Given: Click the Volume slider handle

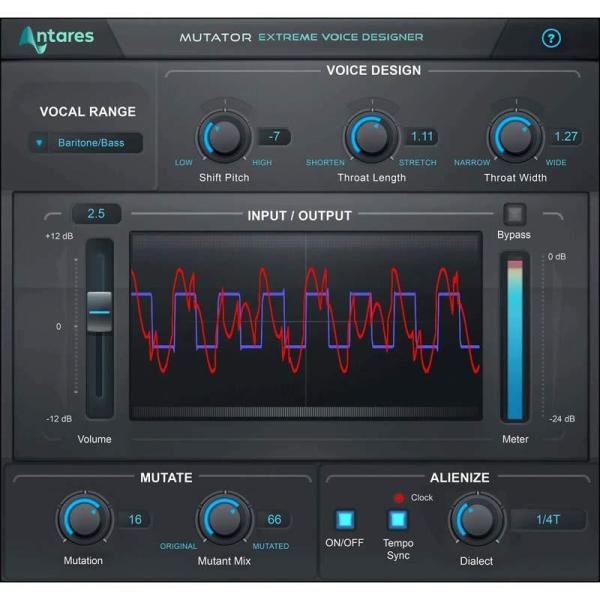Looking at the screenshot, I should 99,311.
